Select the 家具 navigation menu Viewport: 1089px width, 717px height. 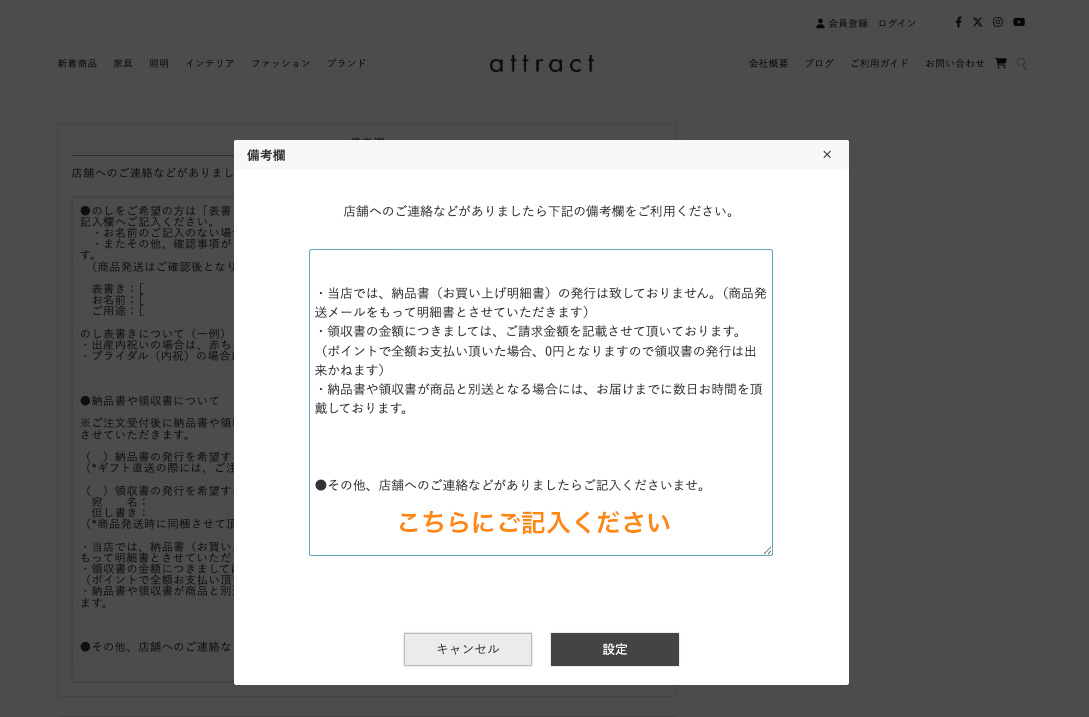click(122, 62)
